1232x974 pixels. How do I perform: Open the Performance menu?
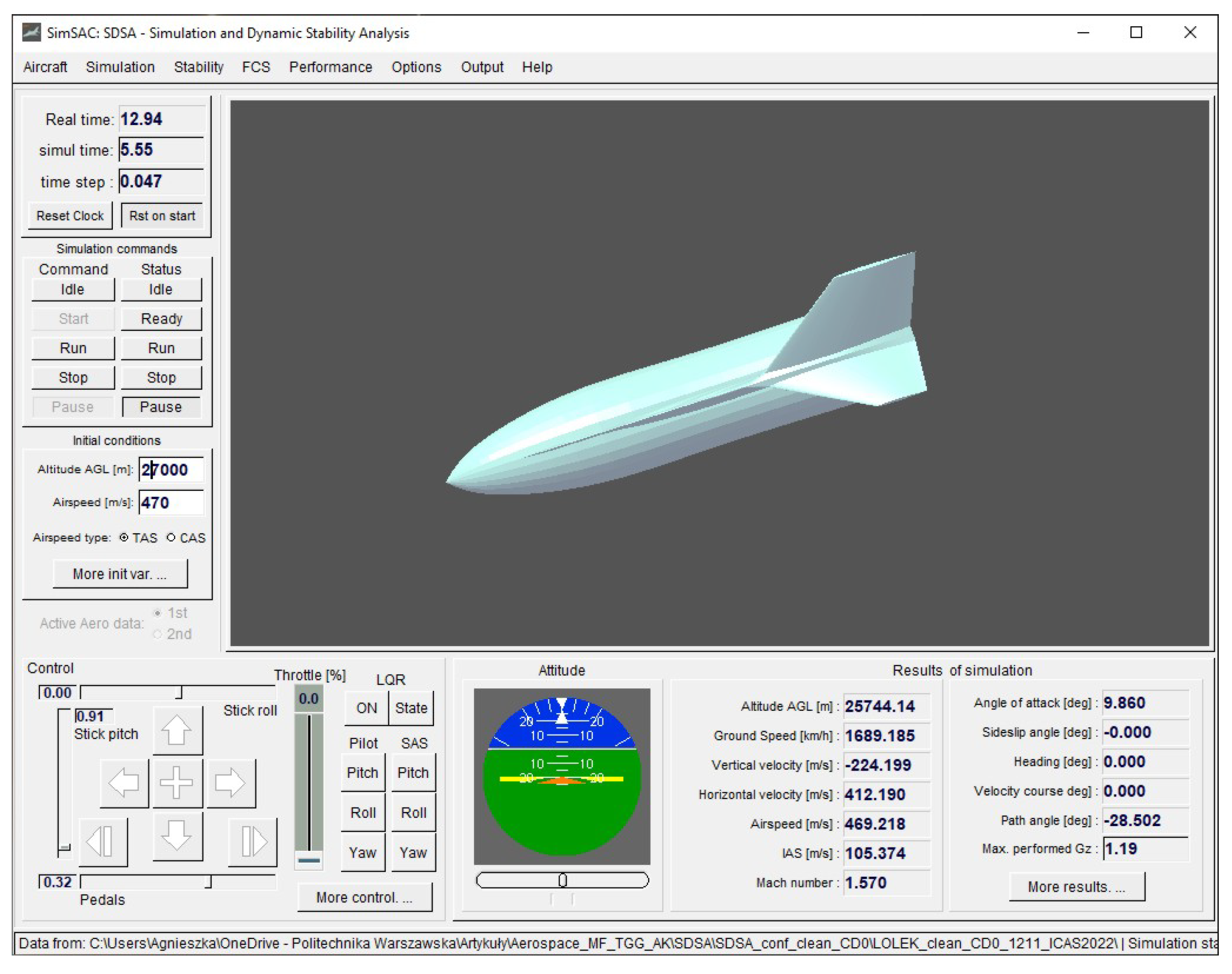coord(330,67)
